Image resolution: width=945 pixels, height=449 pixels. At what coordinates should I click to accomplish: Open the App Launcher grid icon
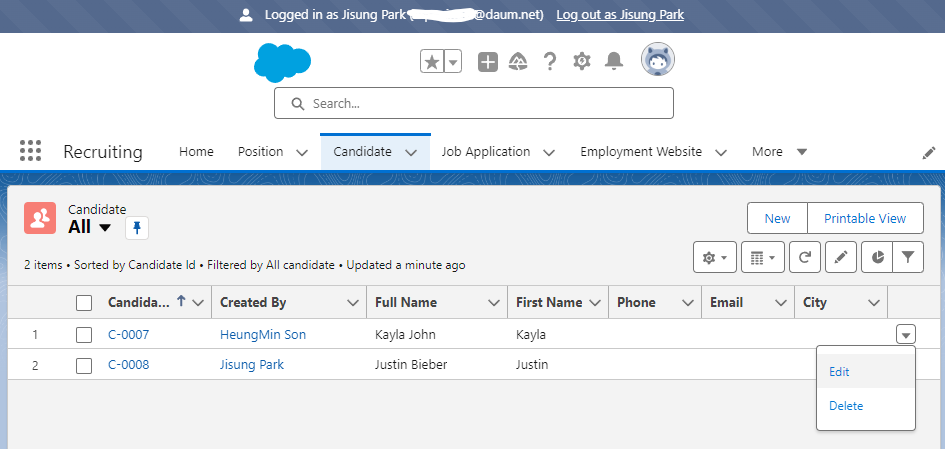(x=30, y=151)
